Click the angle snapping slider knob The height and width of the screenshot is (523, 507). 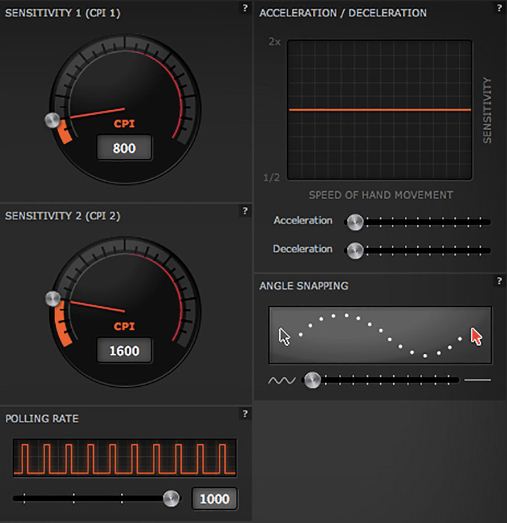pyautogui.click(x=313, y=380)
